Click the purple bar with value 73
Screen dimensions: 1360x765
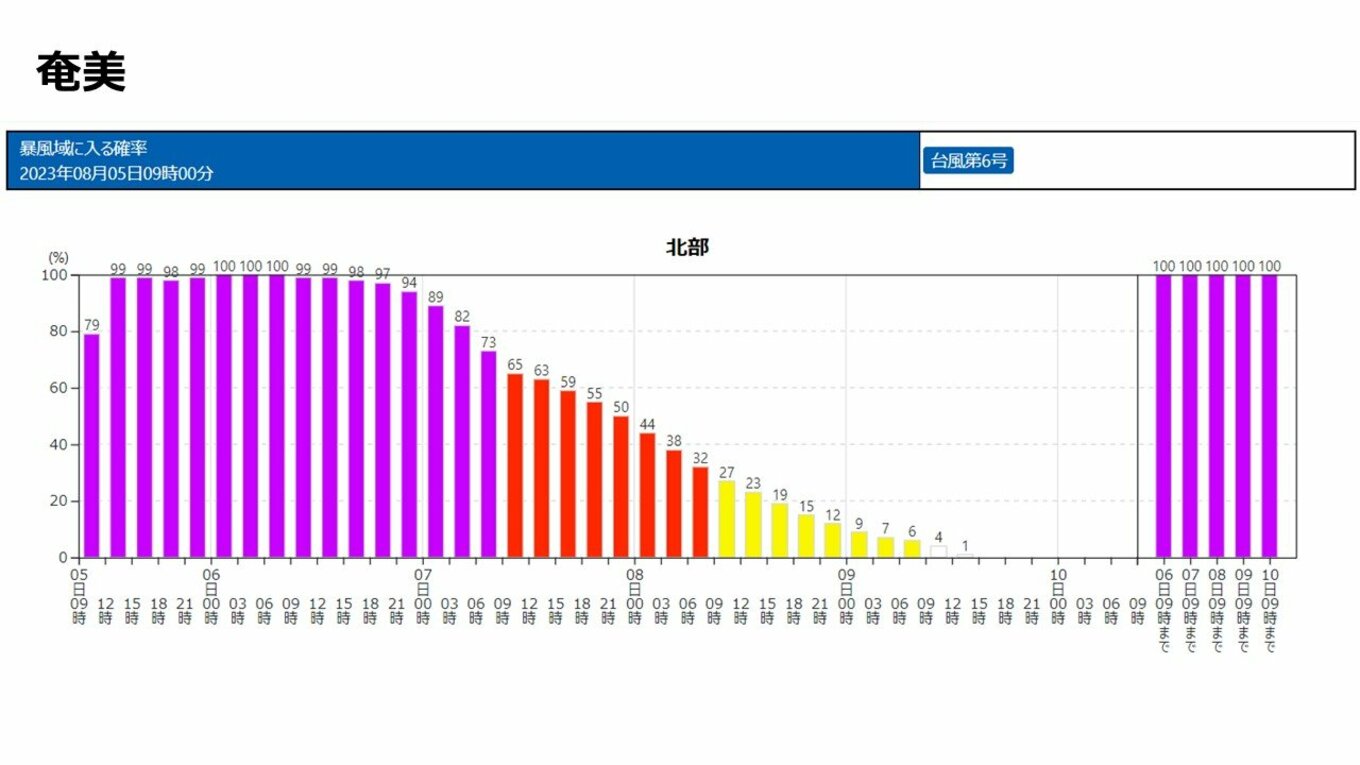pos(488,454)
